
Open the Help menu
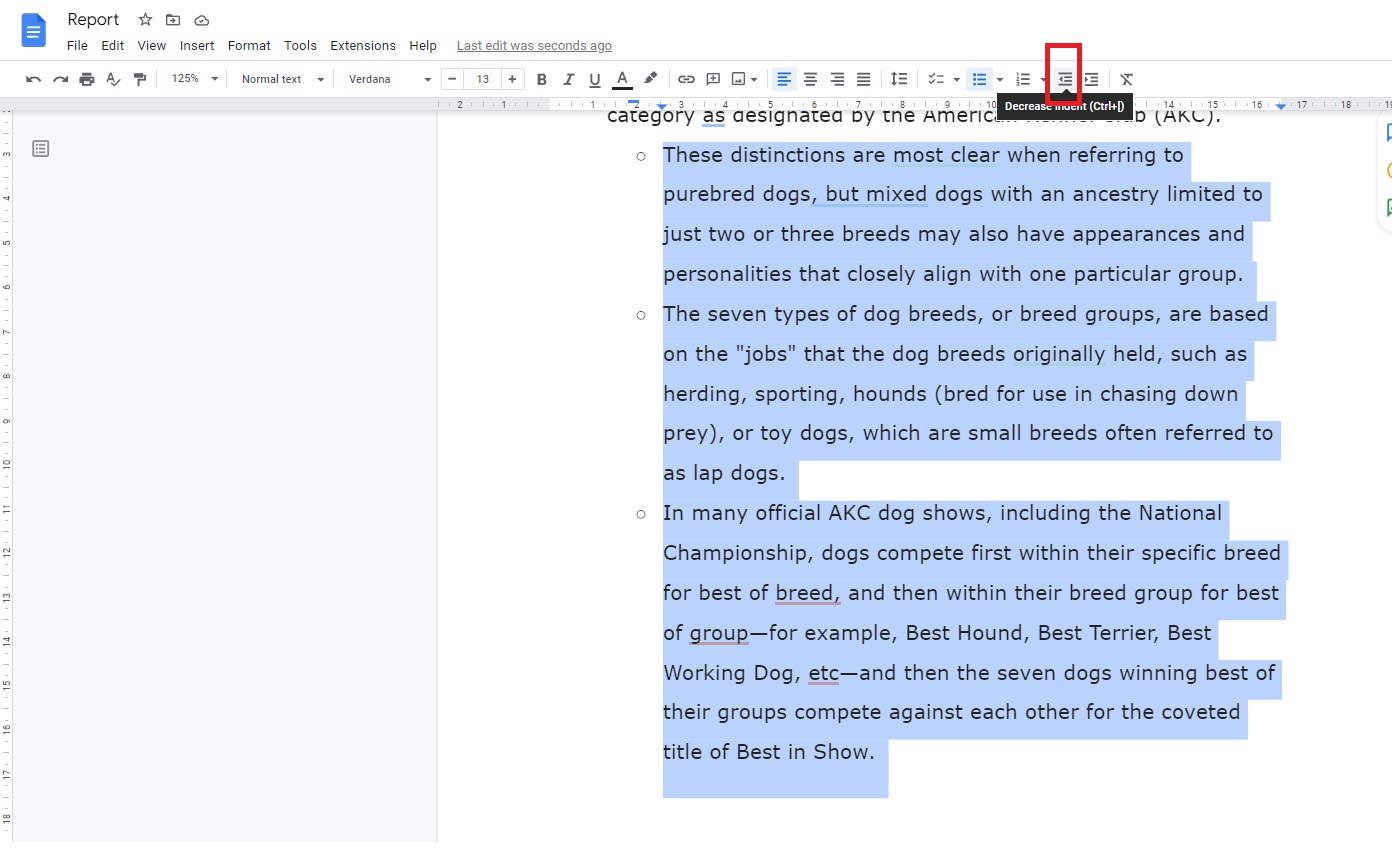pyautogui.click(x=423, y=46)
